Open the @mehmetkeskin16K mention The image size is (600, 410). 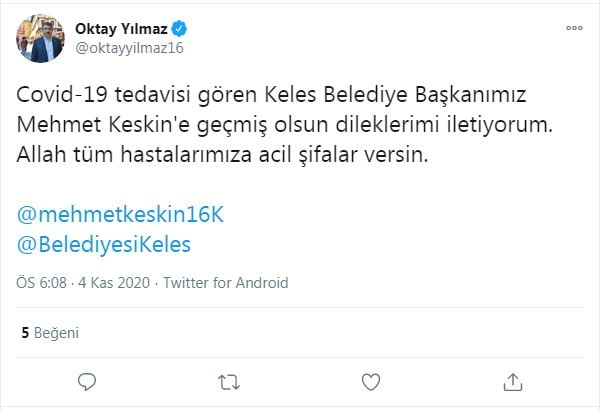[117, 216]
